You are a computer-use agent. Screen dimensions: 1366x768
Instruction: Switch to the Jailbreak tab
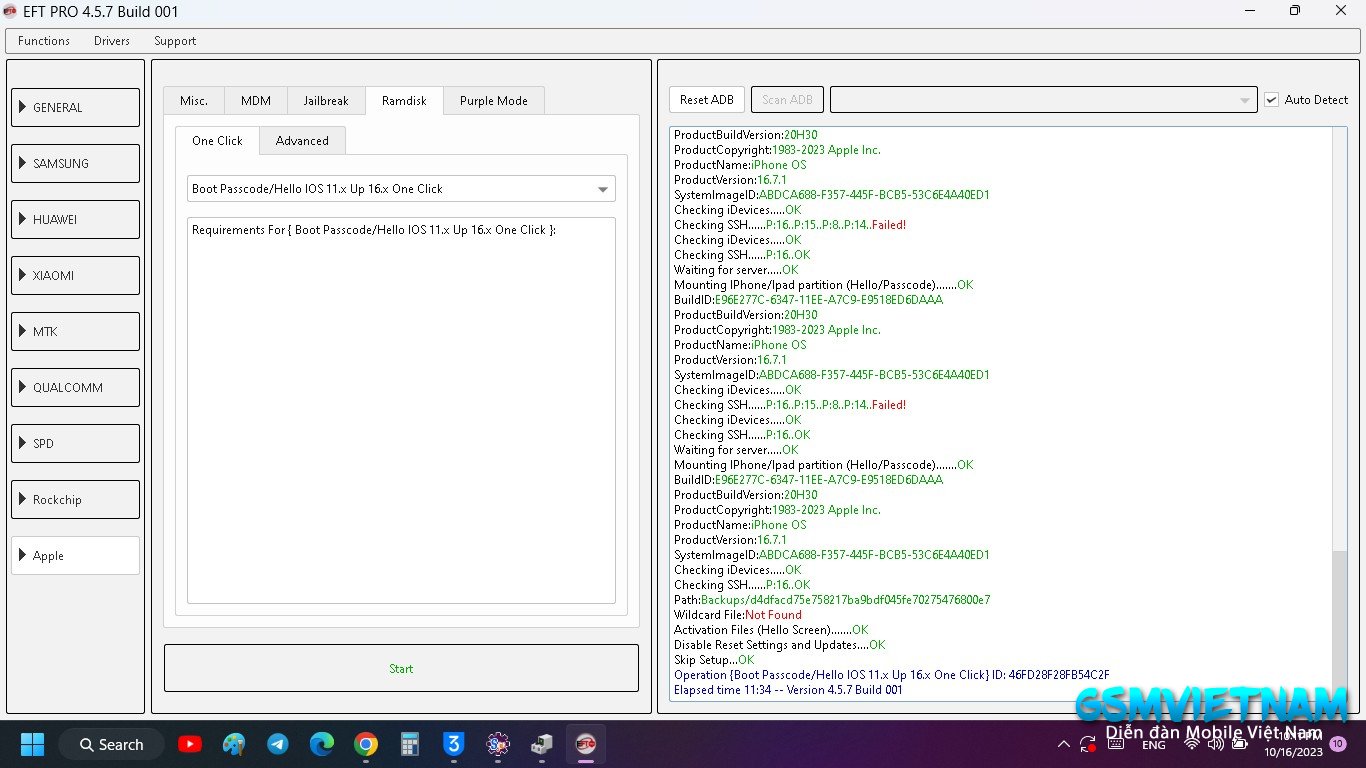pyautogui.click(x=326, y=101)
